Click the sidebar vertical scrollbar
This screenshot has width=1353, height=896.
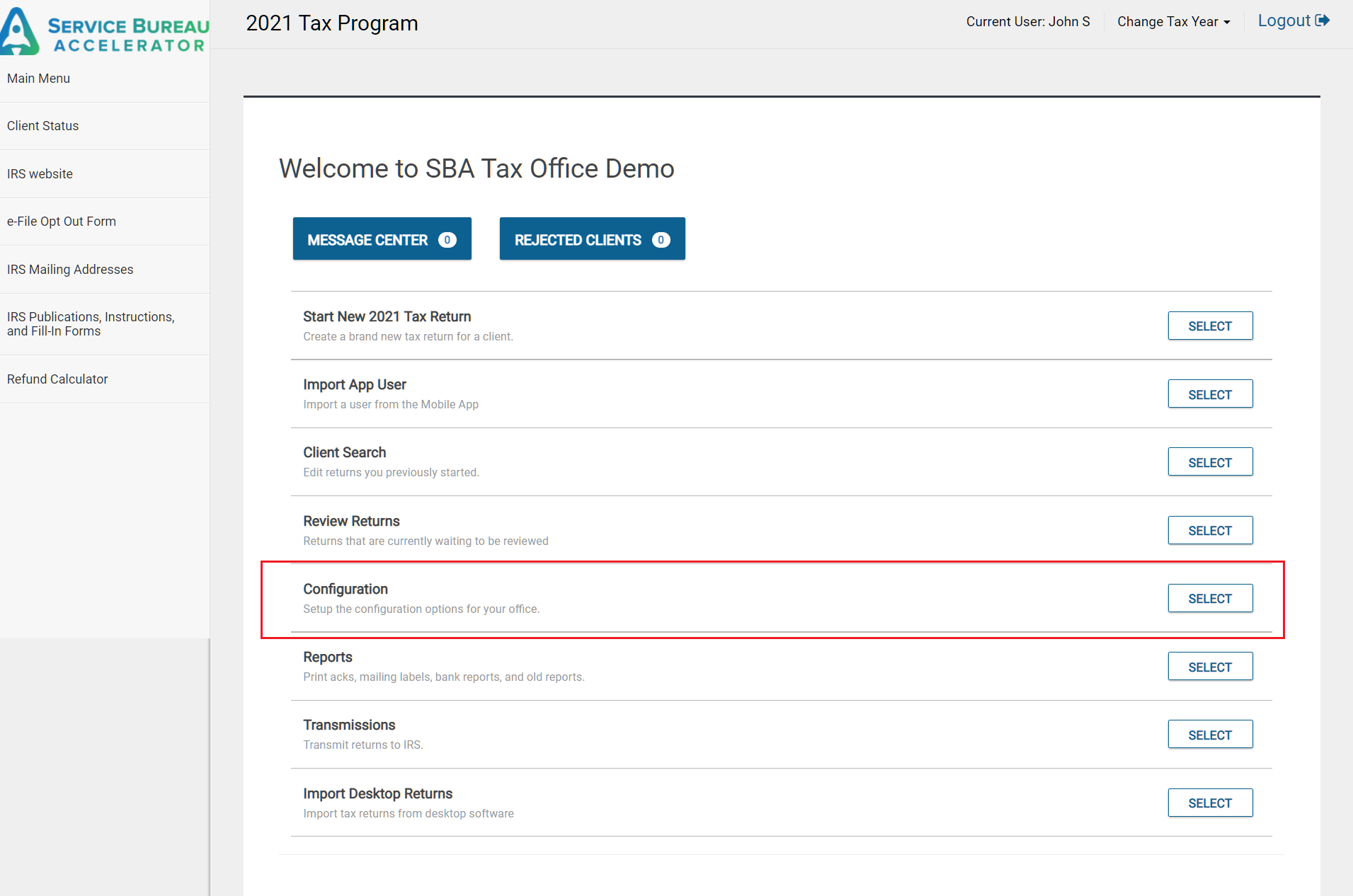point(209,764)
